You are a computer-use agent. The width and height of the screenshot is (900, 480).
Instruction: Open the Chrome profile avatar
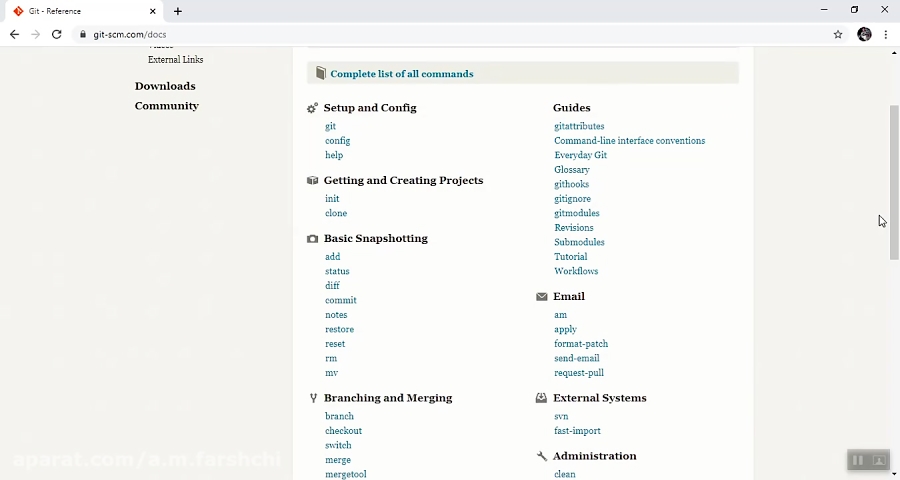point(864,34)
